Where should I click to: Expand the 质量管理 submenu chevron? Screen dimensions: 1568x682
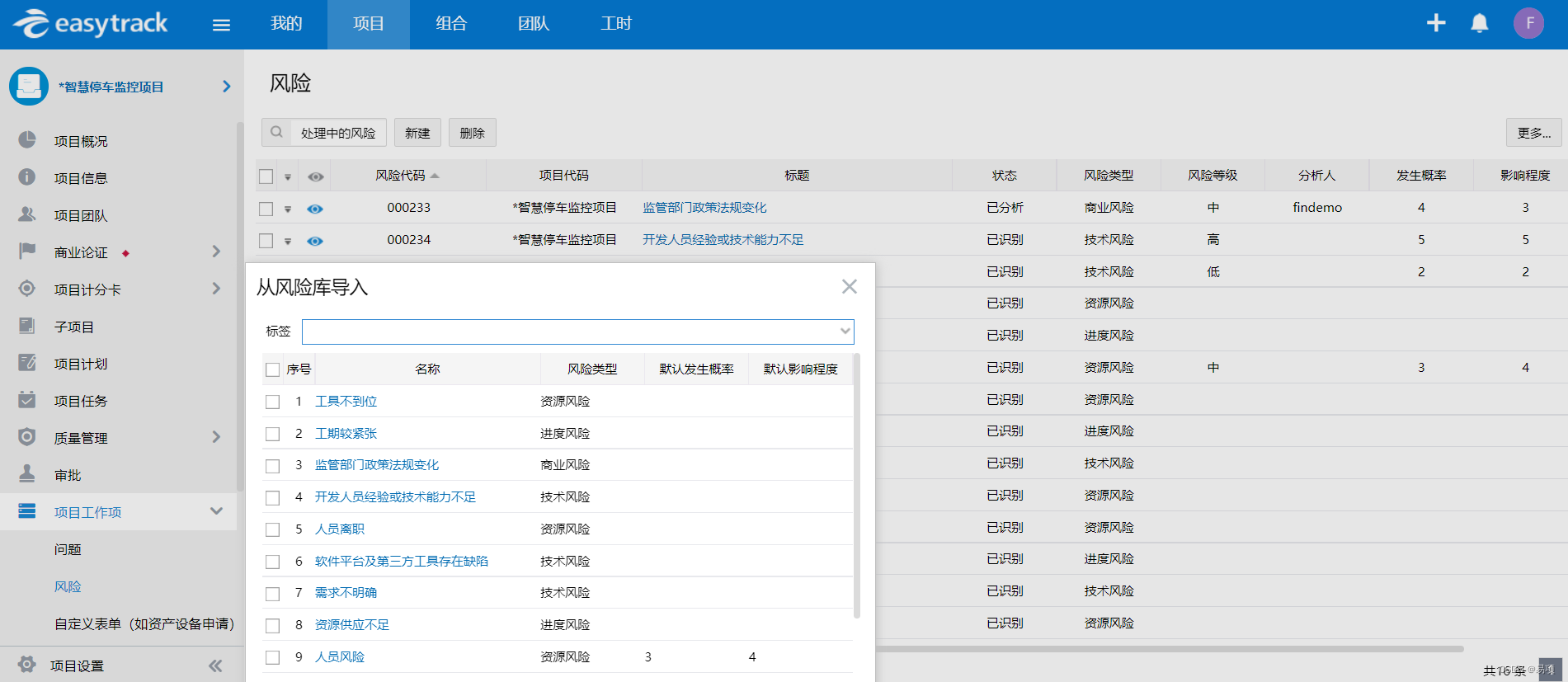[216, 436]
